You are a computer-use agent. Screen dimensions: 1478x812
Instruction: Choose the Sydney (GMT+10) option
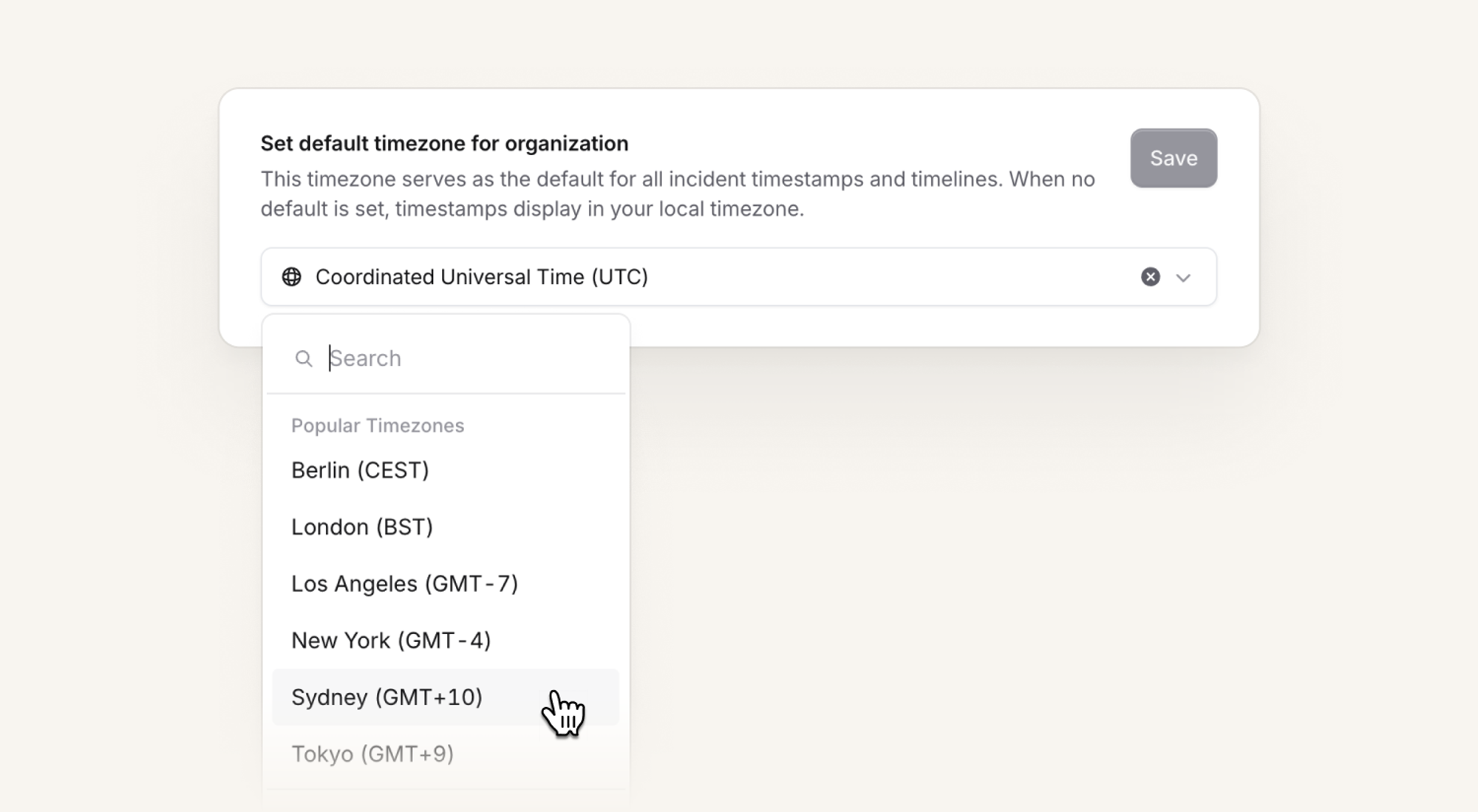point(386,697)
